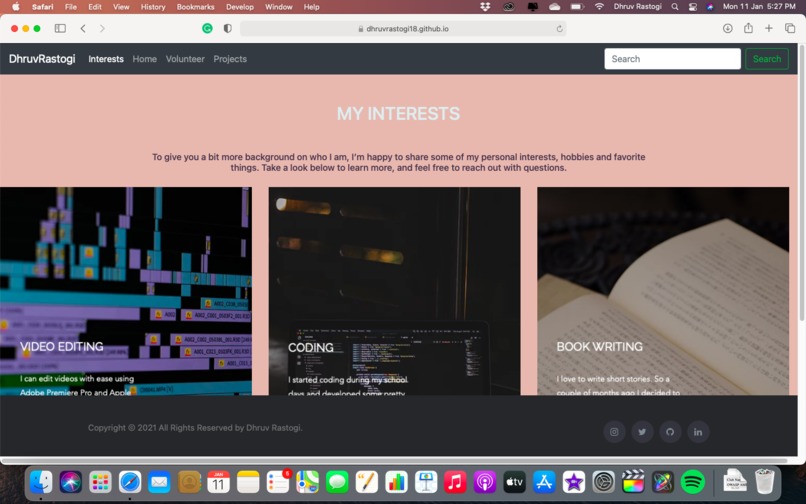806x504 pixels.
Task: Click the date and time in the menu bar
Action: point(759,7)
